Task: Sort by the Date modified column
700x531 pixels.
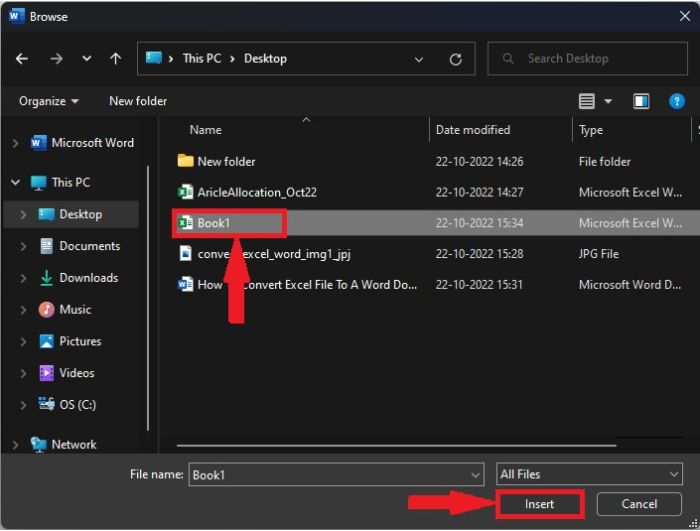Action: click(x=473, y=130)
